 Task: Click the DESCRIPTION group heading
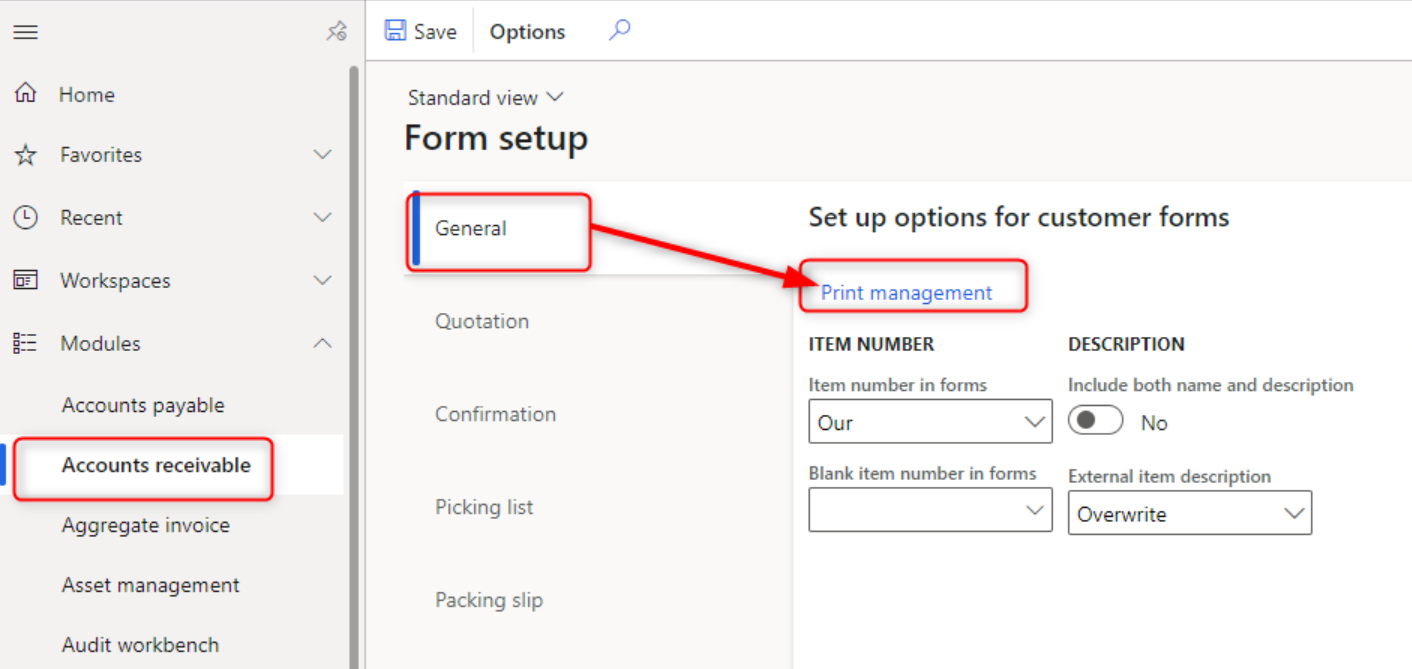tap(1126, 344)
